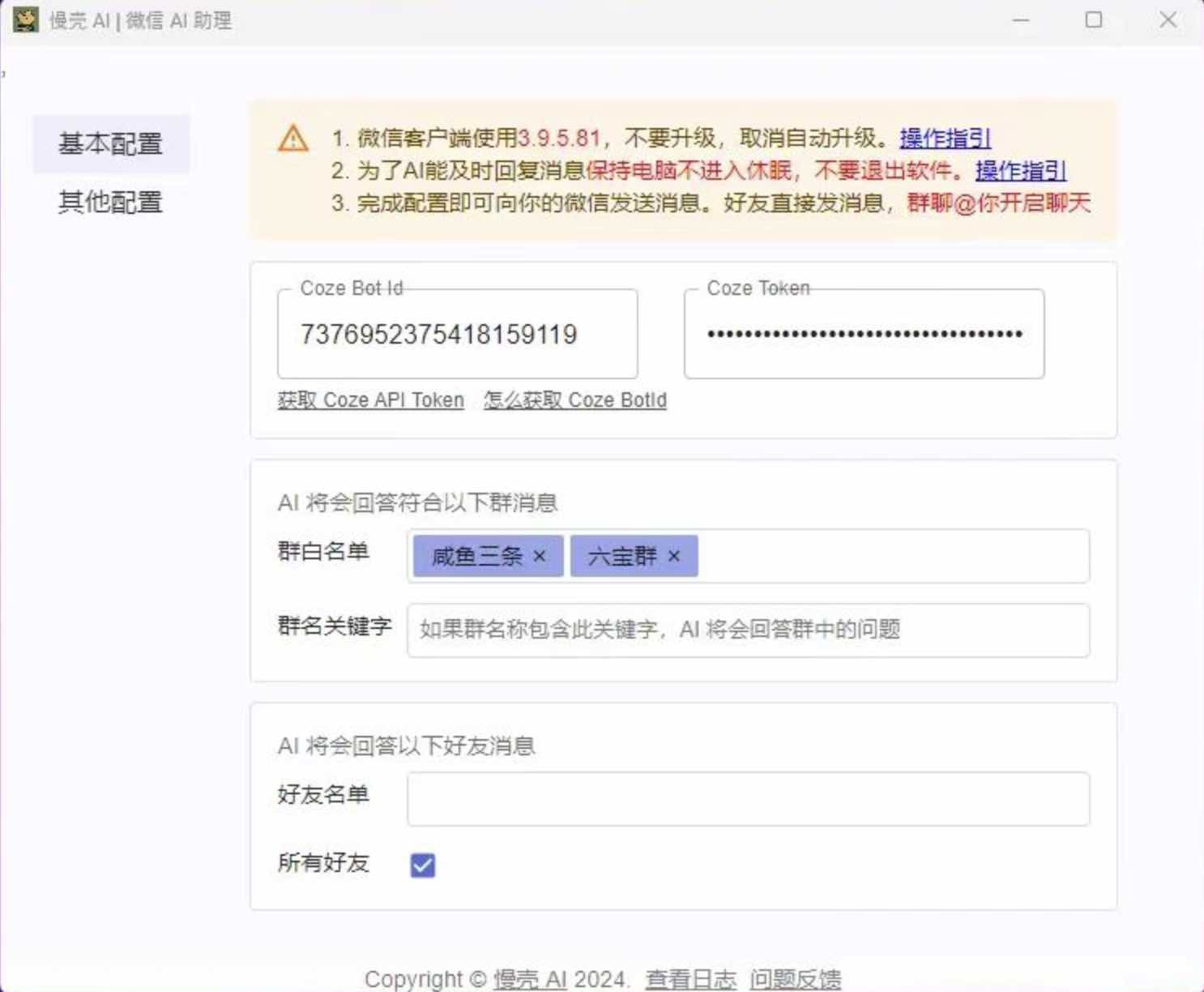Screen dimensions: 1204x992
Task: Open 慢壳 AI copyright link
Action: (x=530, y=979)
